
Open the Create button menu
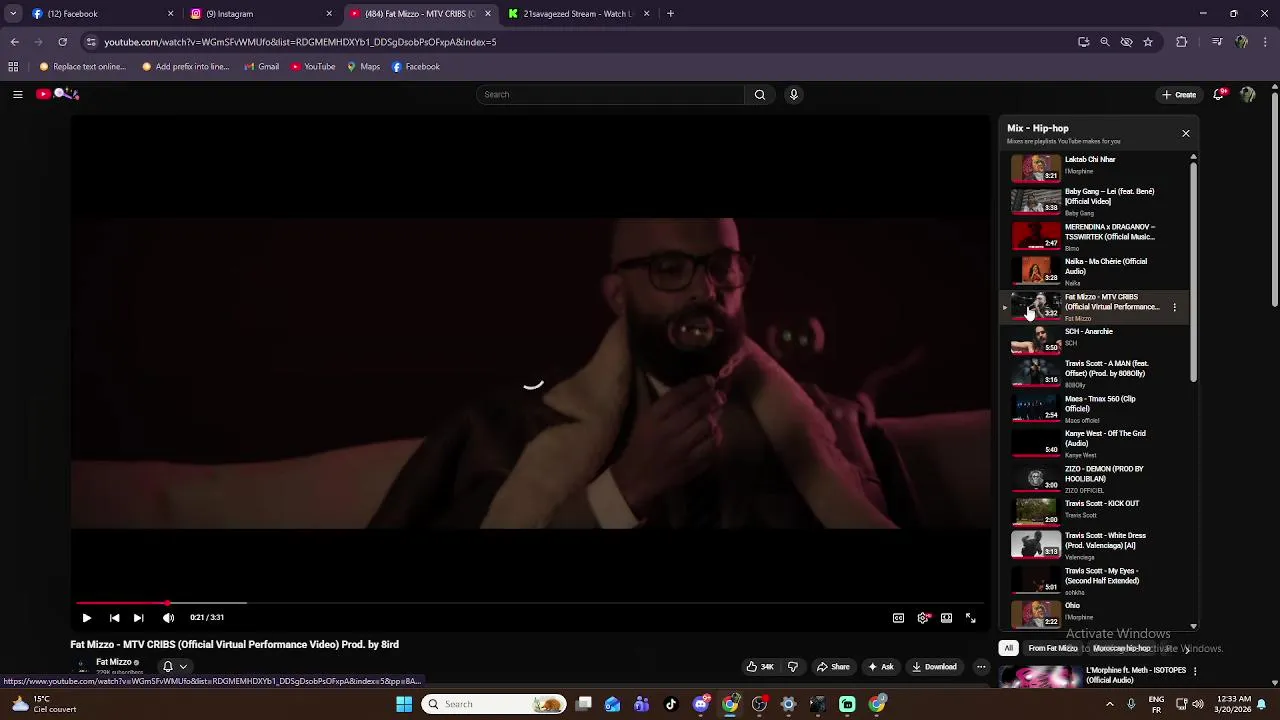click(1179, 94)
